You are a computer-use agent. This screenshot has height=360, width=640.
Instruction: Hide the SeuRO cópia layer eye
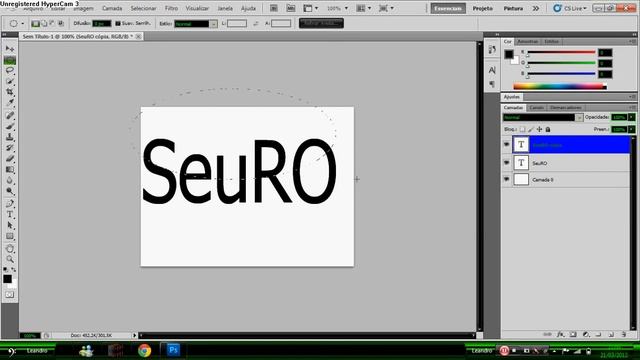pyautogui.click(x=507, y=144)
